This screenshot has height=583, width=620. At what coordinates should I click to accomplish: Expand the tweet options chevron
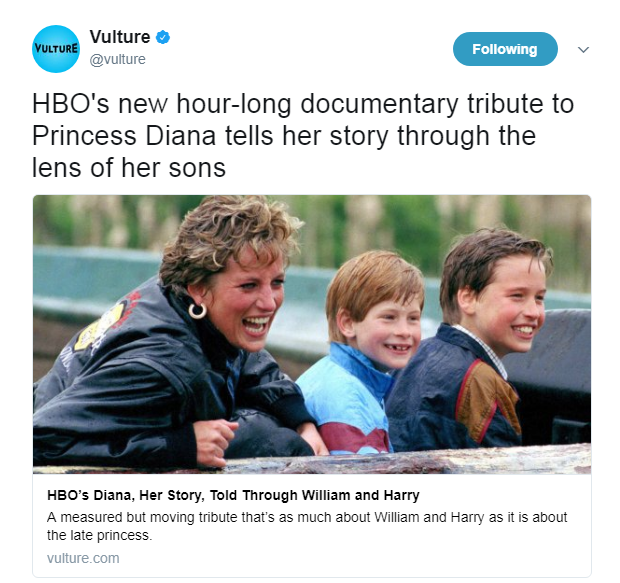coord(583,49)
